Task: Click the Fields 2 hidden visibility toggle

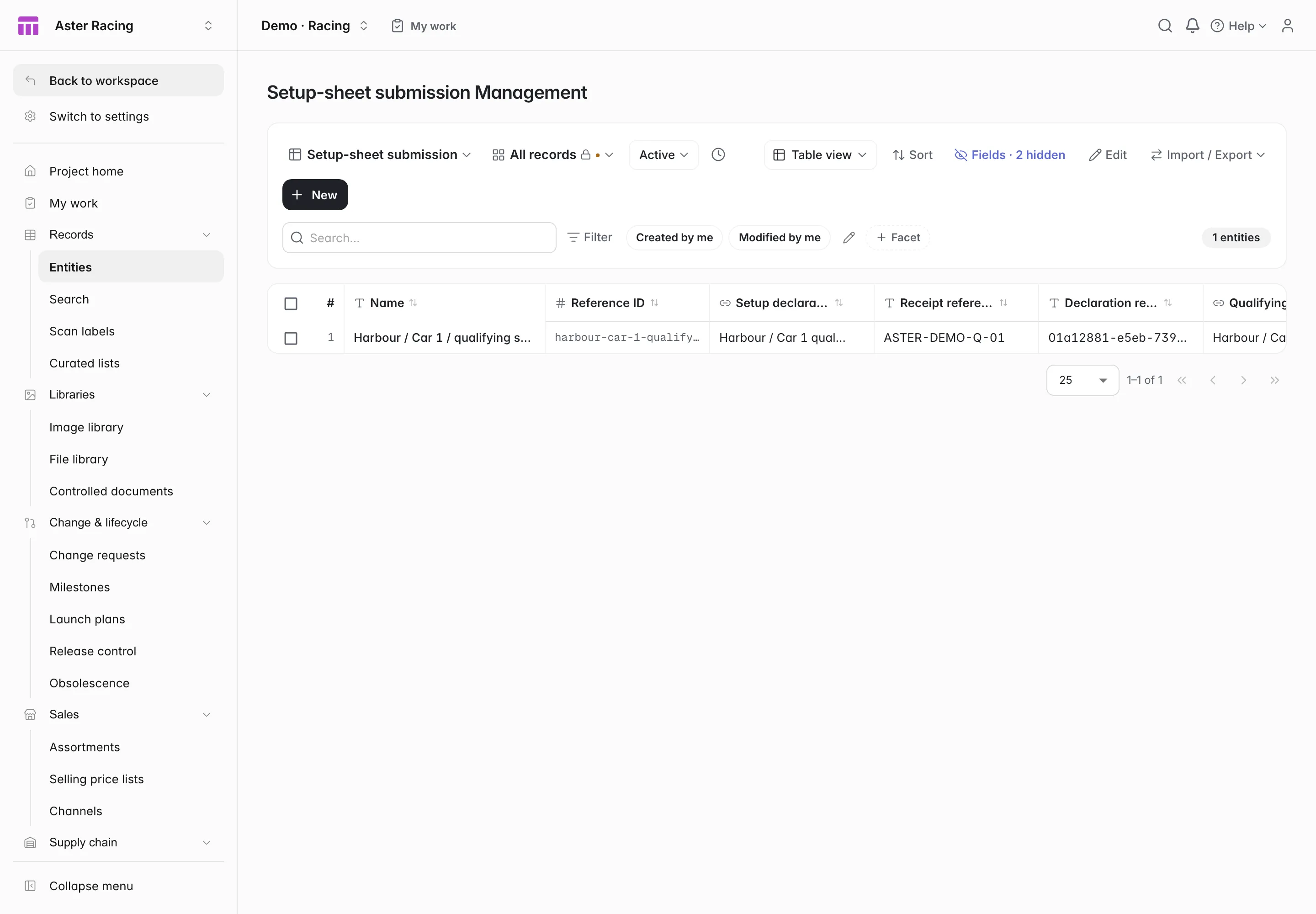Action: 1009,154
